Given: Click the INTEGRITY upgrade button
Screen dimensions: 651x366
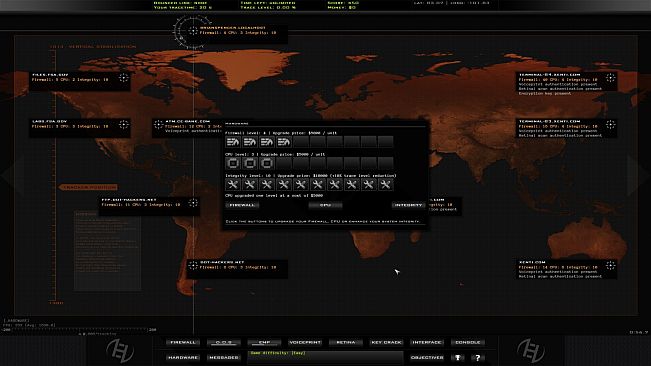Looking at the screenshot, I should pyautogui.click(x=409, y=205).
